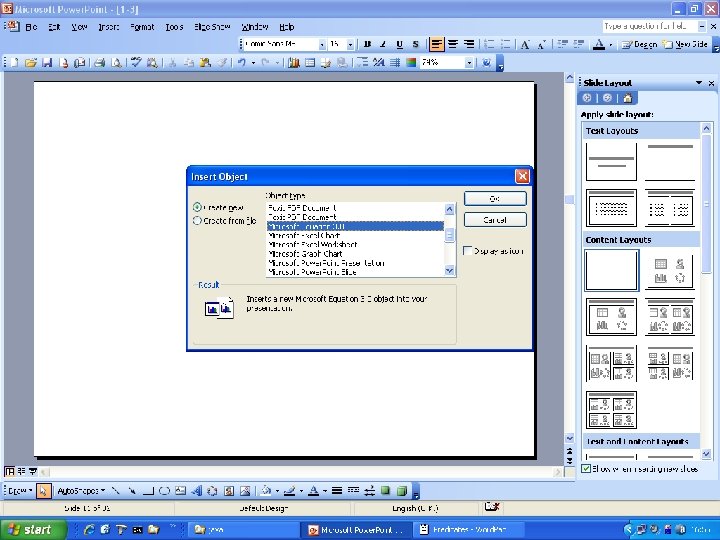Save the presentation with the floppy icon
The height and width of the screenshot is (540, 720).
(x=46, y=62)
